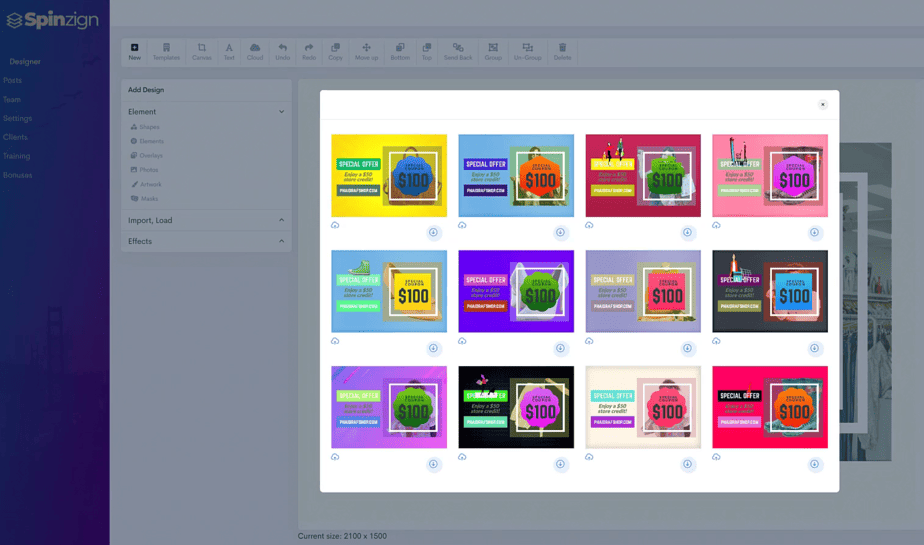Click the Undo toolbar icon

click(x=282, y=51)
